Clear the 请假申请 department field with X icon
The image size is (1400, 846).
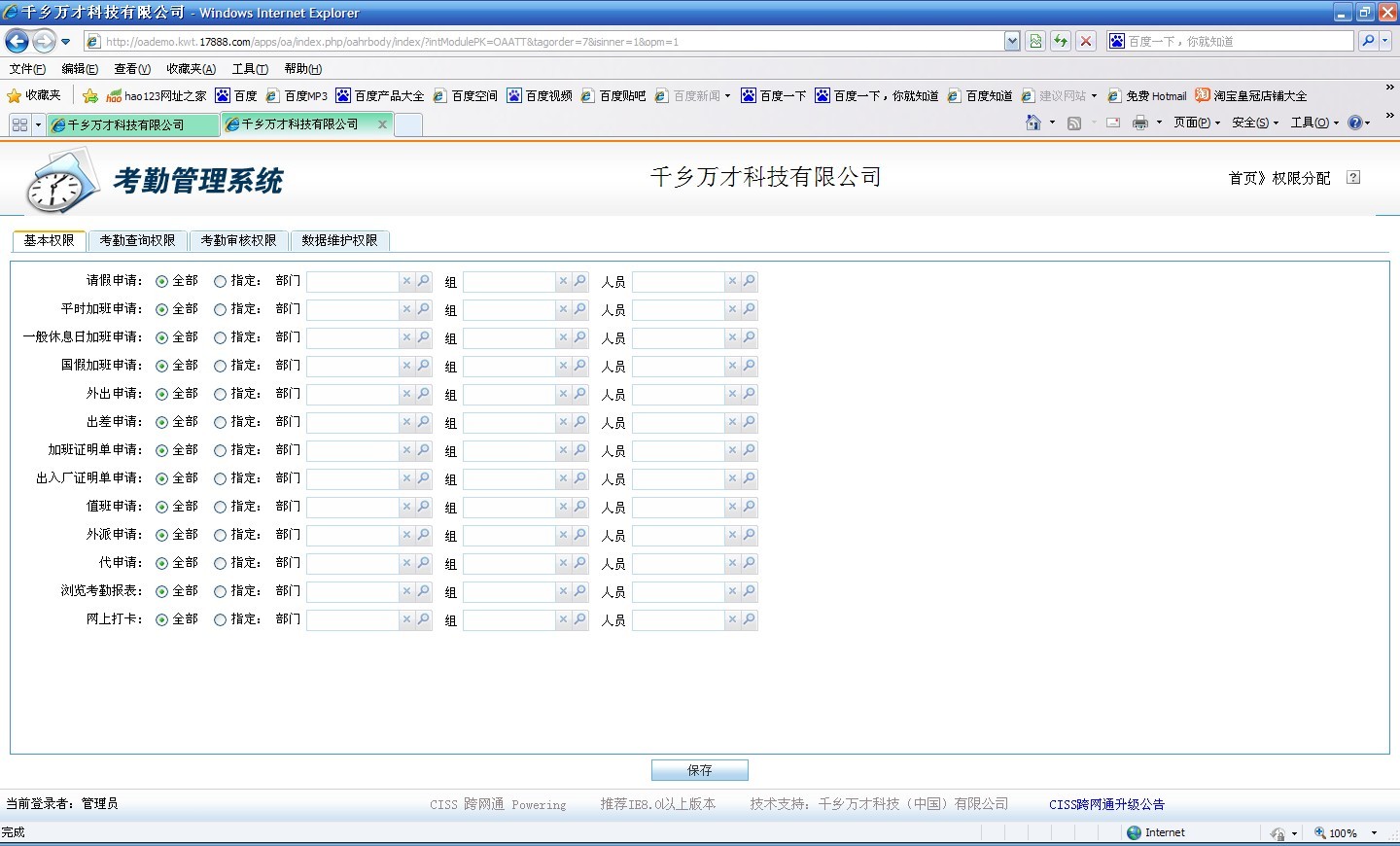407,281
